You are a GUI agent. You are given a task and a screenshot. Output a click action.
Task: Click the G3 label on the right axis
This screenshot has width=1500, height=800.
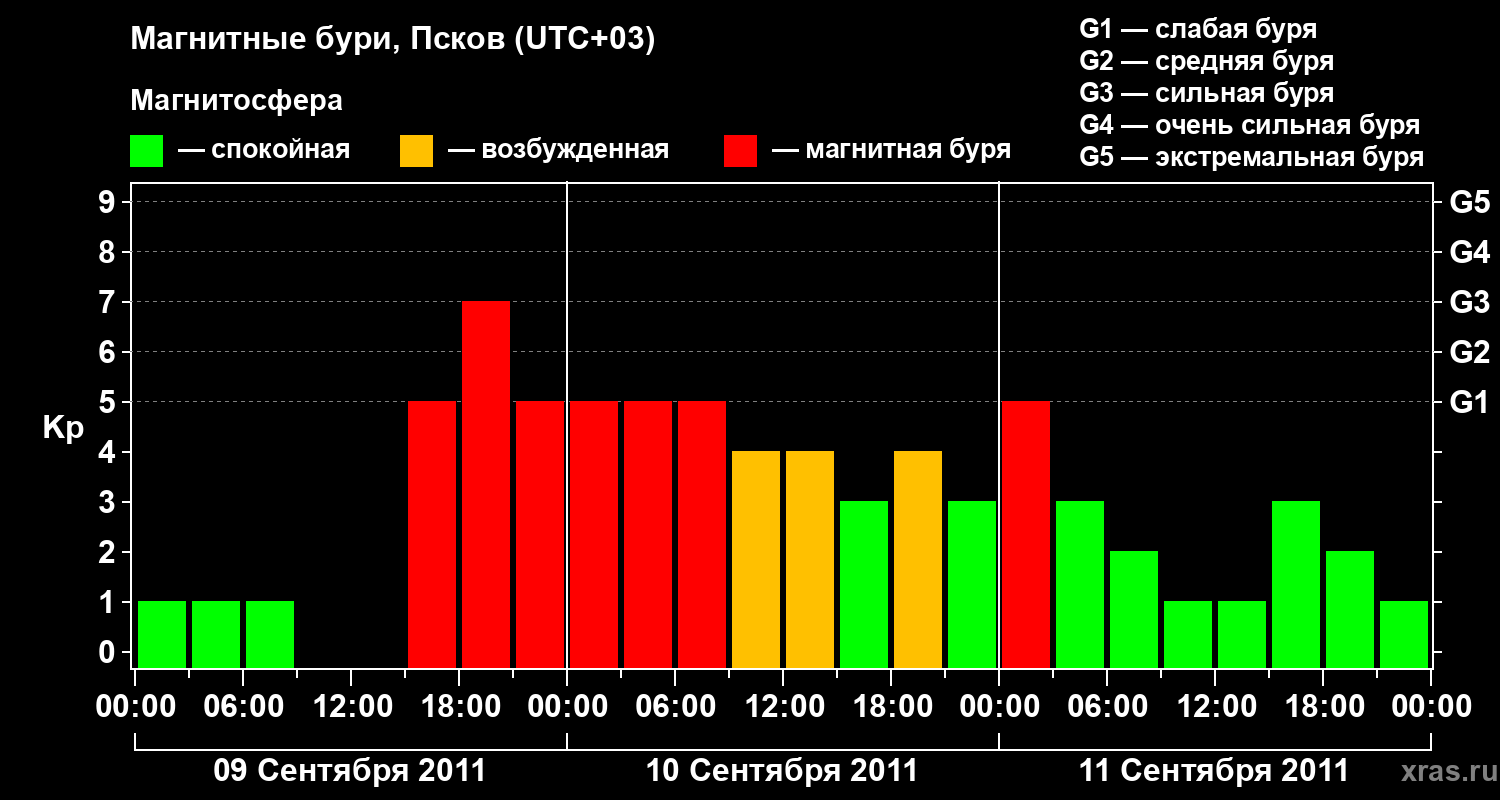tap(1469, 302)
